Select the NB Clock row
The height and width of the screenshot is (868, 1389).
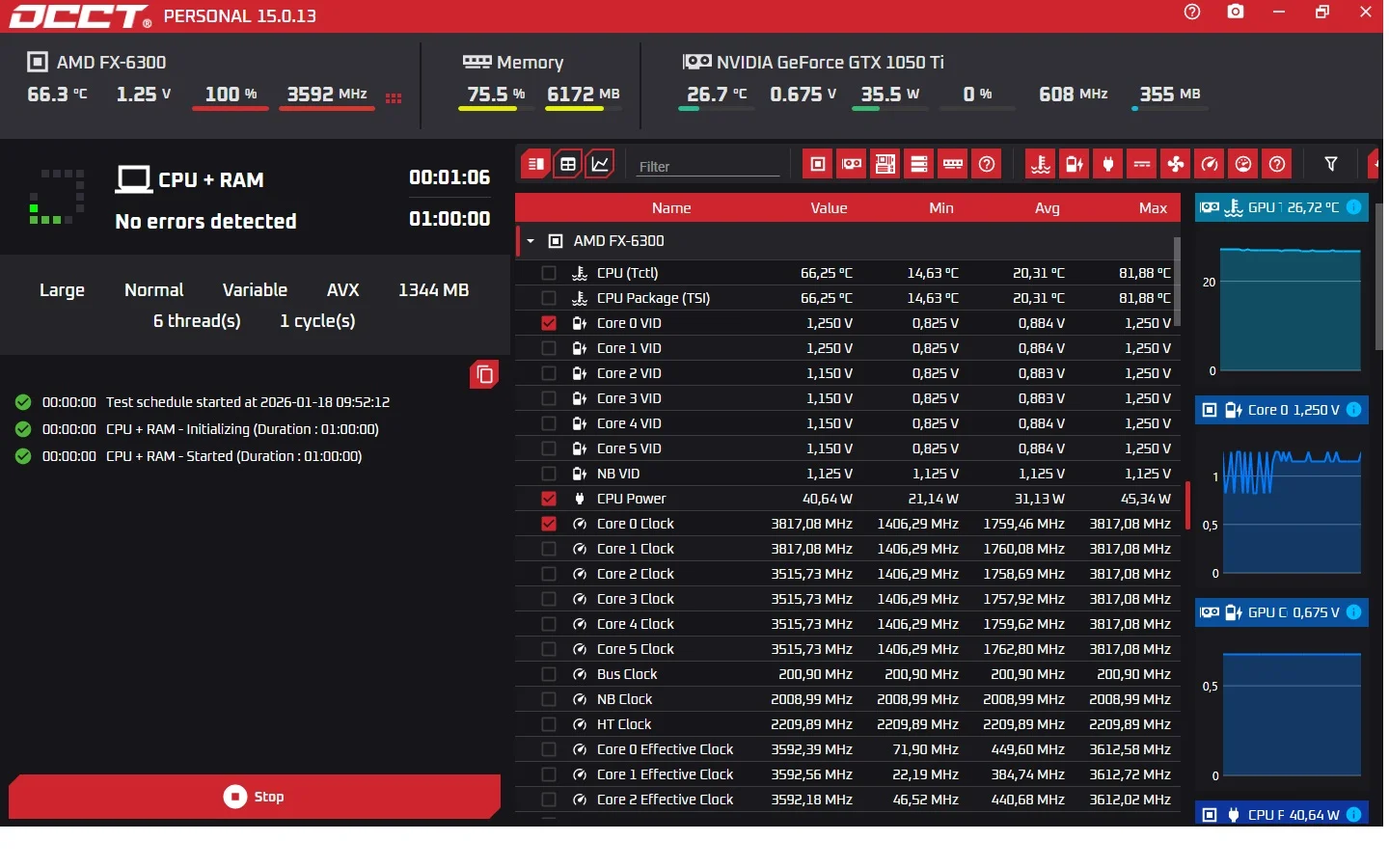[x=848, y=699]
